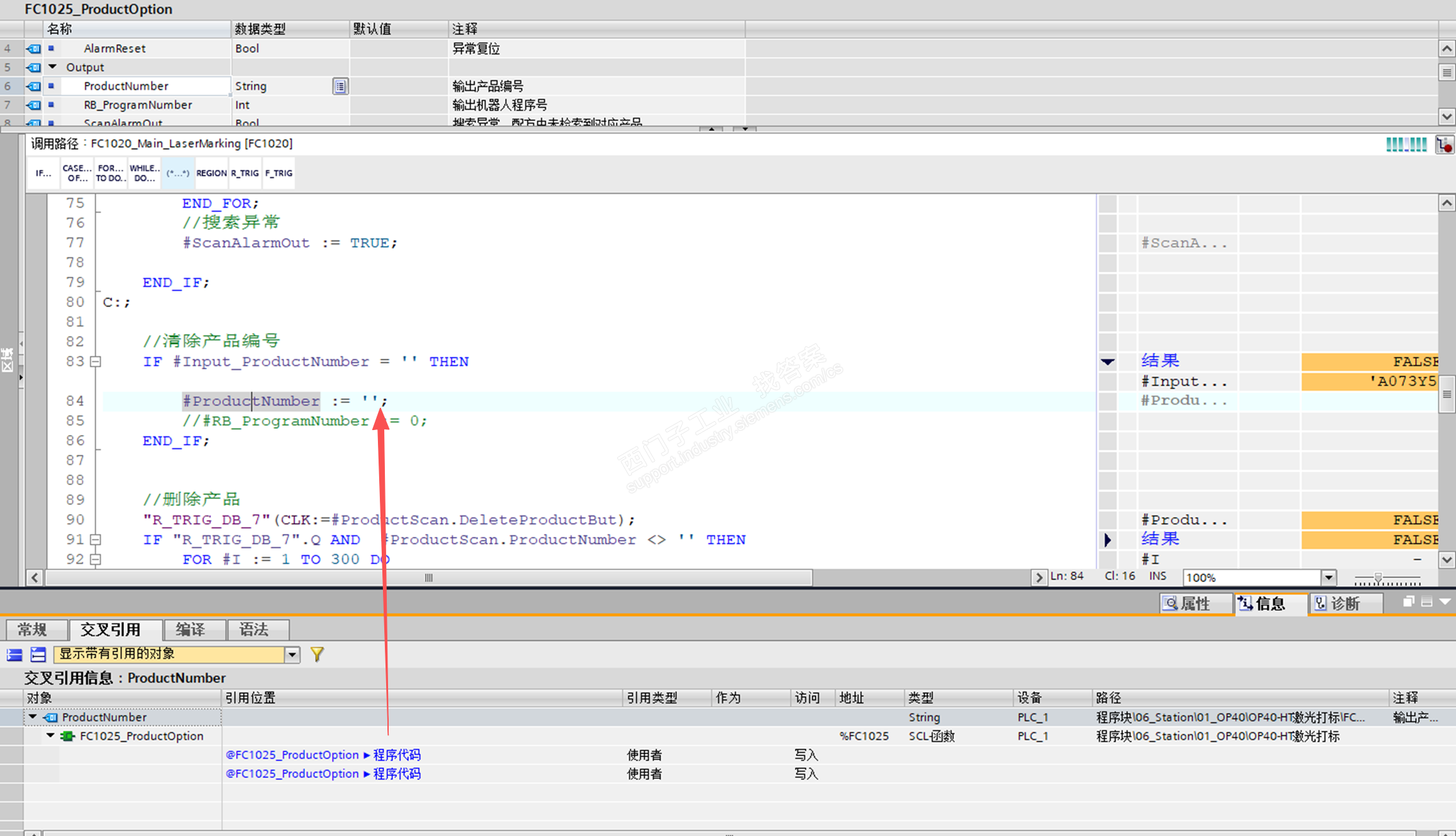This screenshot has width=1456, height=836.
Task: Collapse FC1025_ProductOption tree node
Action: click(50, 736)
